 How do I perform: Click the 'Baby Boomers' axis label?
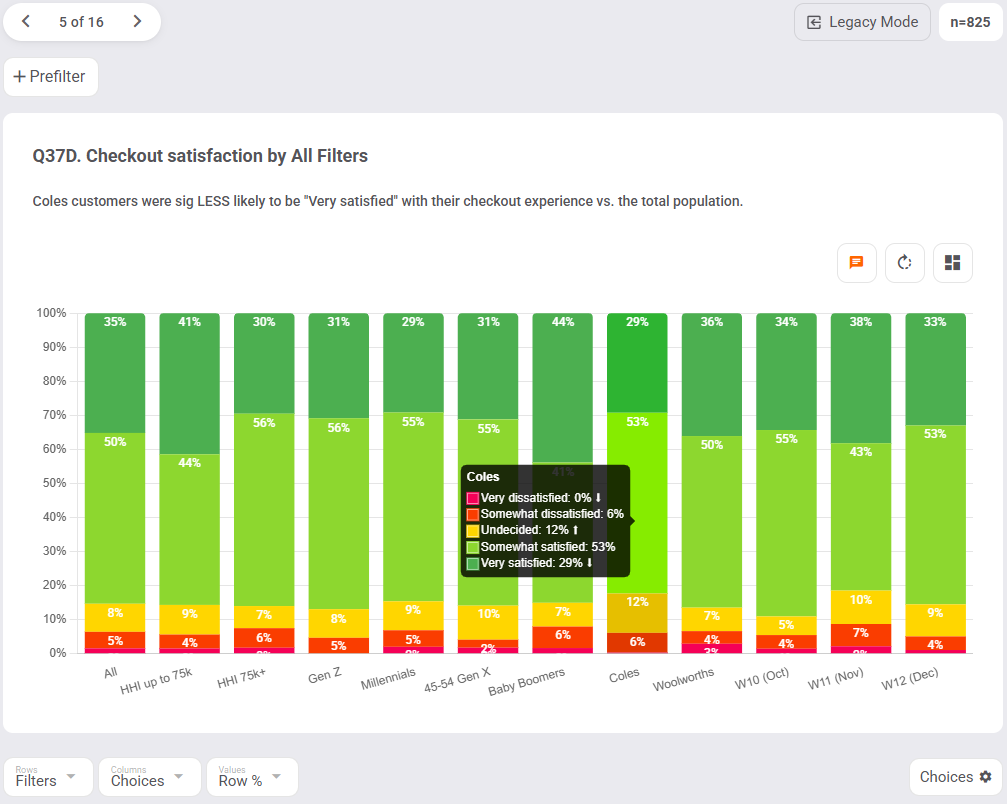[x=527, y=681]
